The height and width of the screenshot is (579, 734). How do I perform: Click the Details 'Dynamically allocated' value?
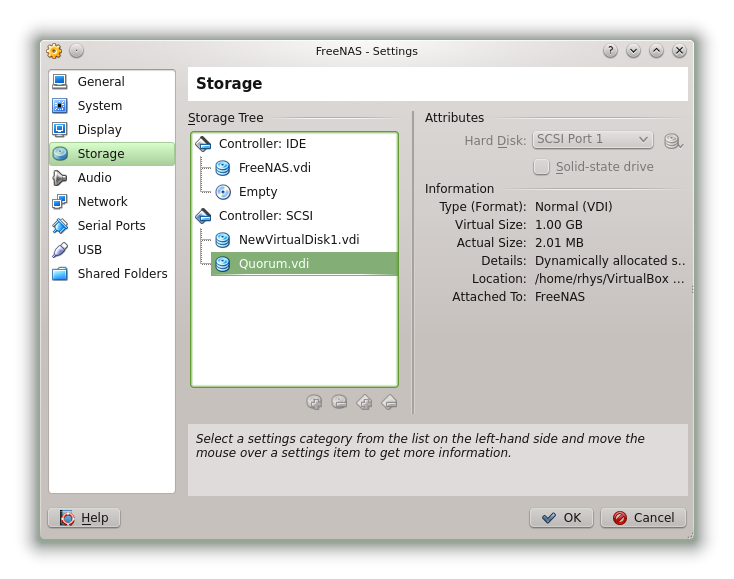point(609,261)
